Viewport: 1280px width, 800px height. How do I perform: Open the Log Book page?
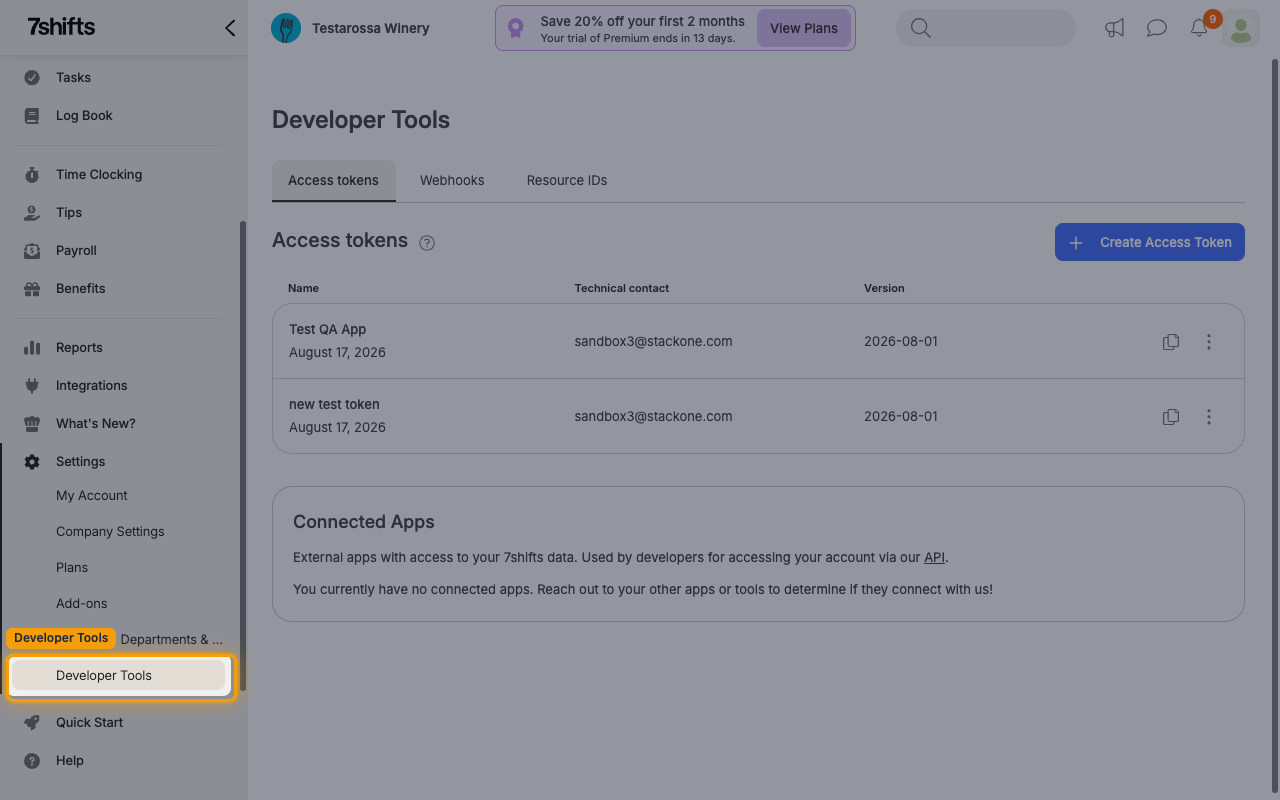tap(84, 115)
